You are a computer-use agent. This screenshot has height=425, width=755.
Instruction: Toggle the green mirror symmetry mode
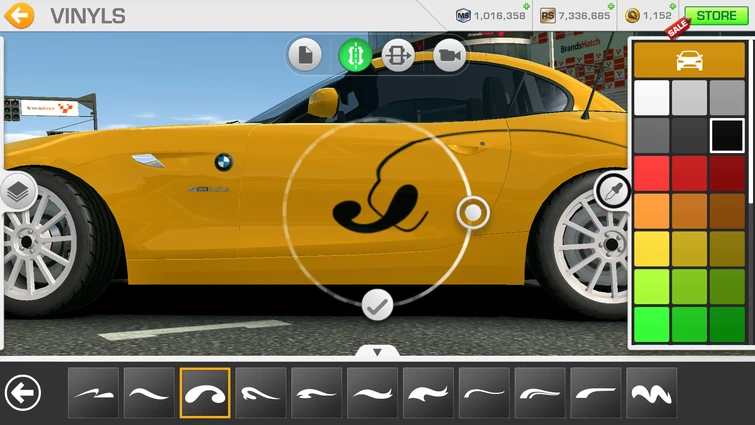point(355,56)
